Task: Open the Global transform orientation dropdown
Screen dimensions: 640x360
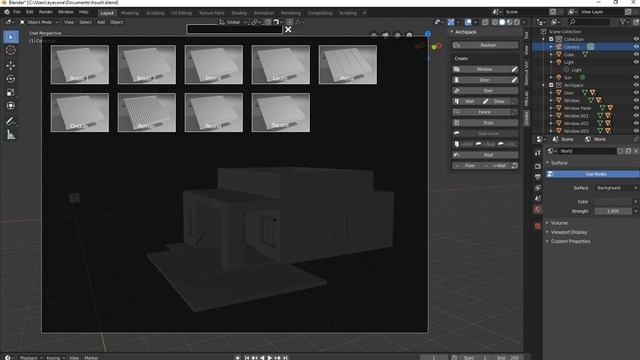Action: click(x=233, y=22)
